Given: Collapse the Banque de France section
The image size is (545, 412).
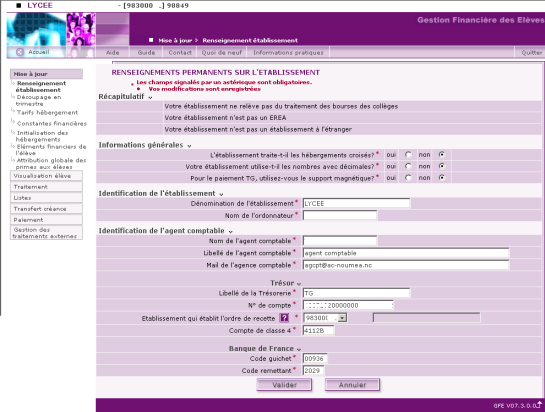Looking at the screenshot, I should pos(299,349).
